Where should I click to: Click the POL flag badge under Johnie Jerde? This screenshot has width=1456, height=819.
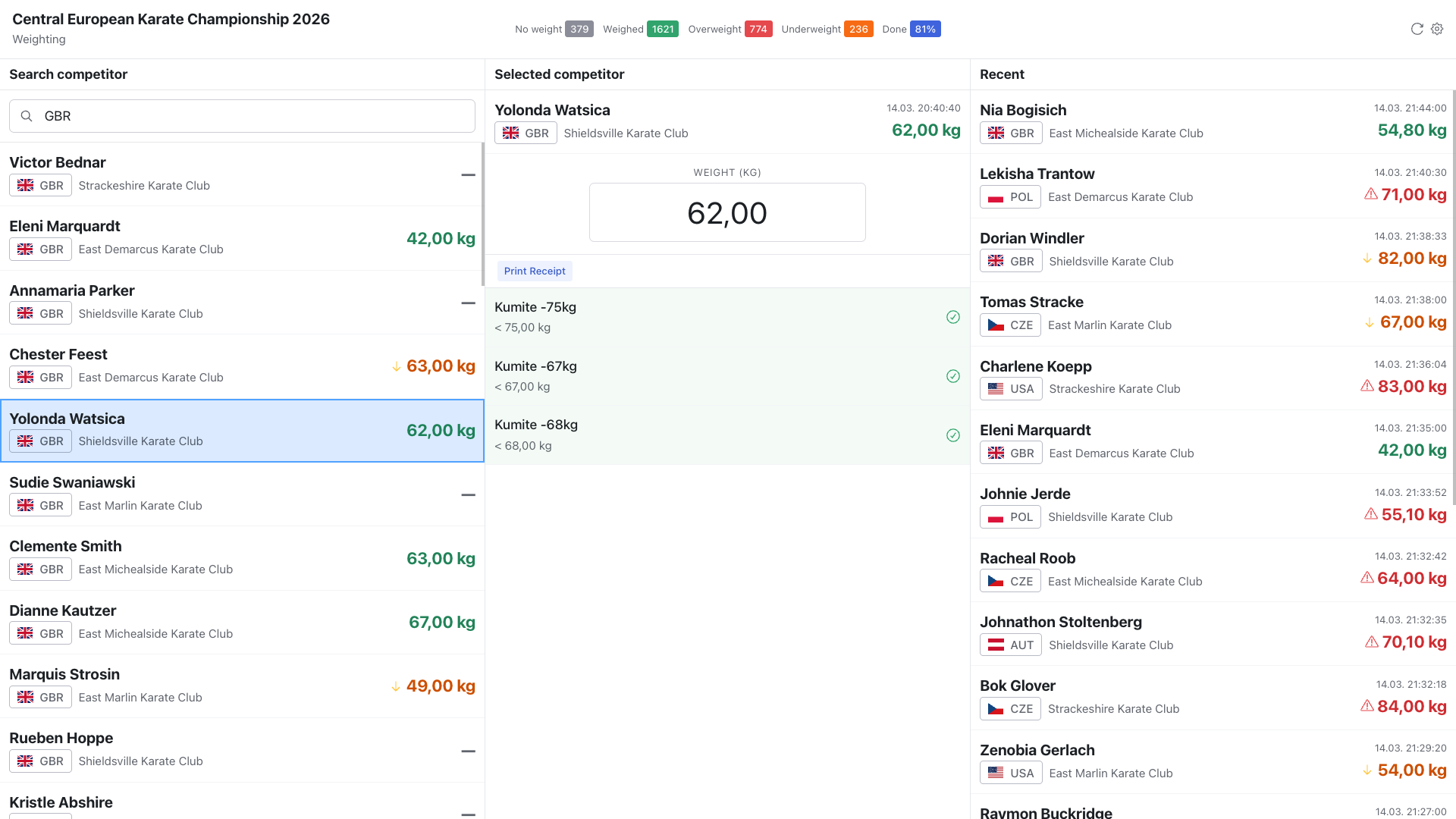(1010, 516)
